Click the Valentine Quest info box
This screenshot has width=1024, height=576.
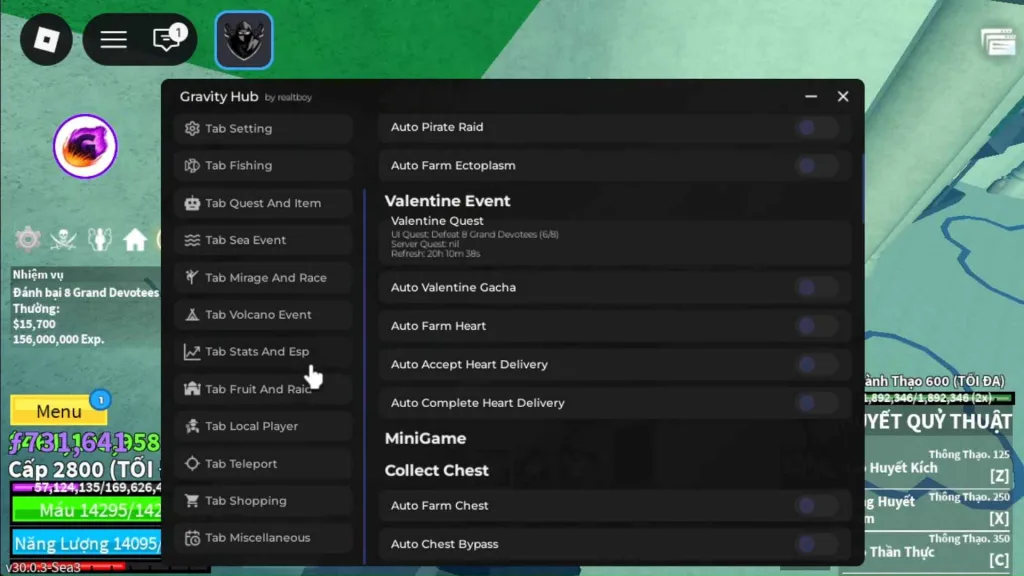615,238
